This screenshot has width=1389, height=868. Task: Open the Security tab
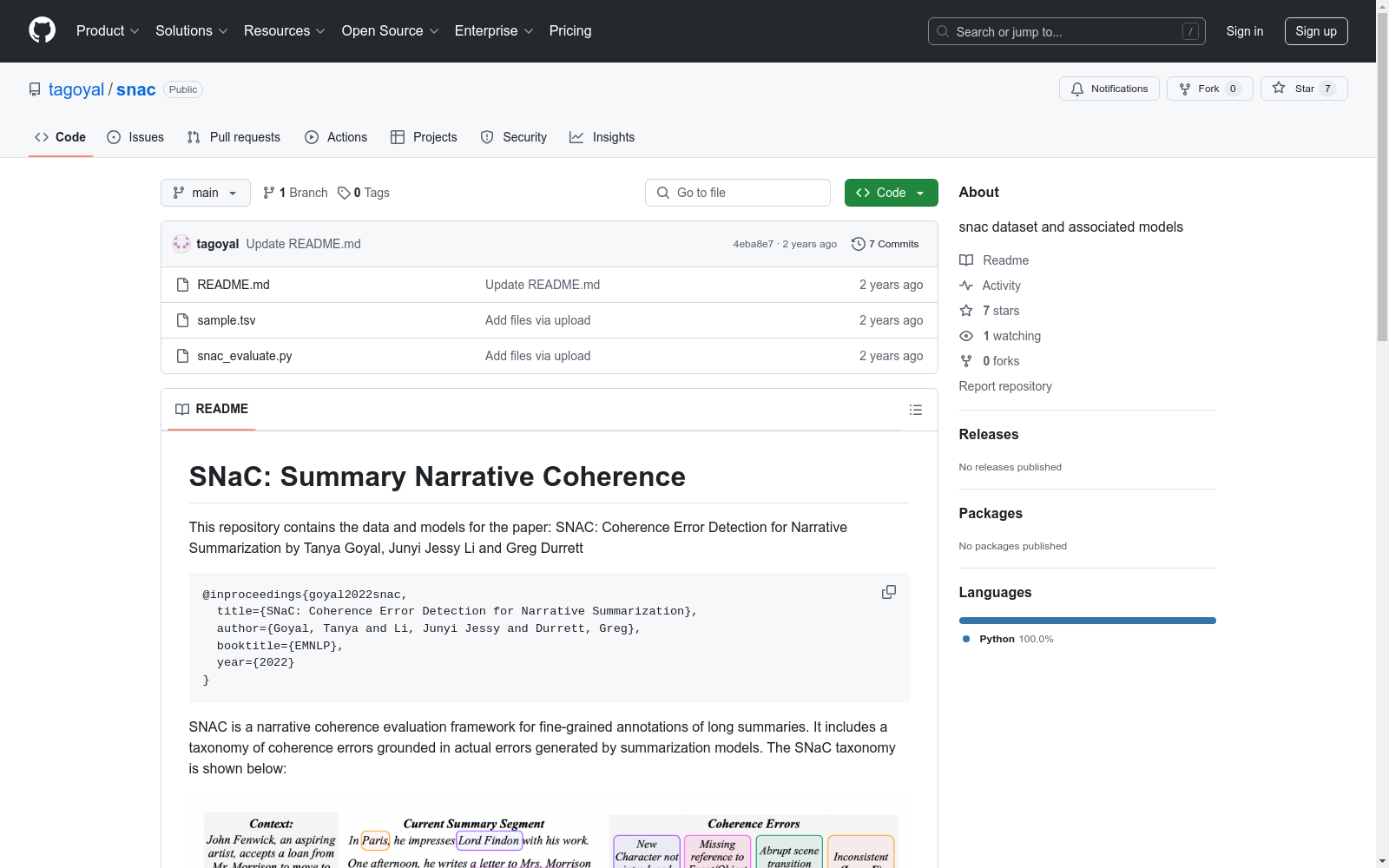514,137
